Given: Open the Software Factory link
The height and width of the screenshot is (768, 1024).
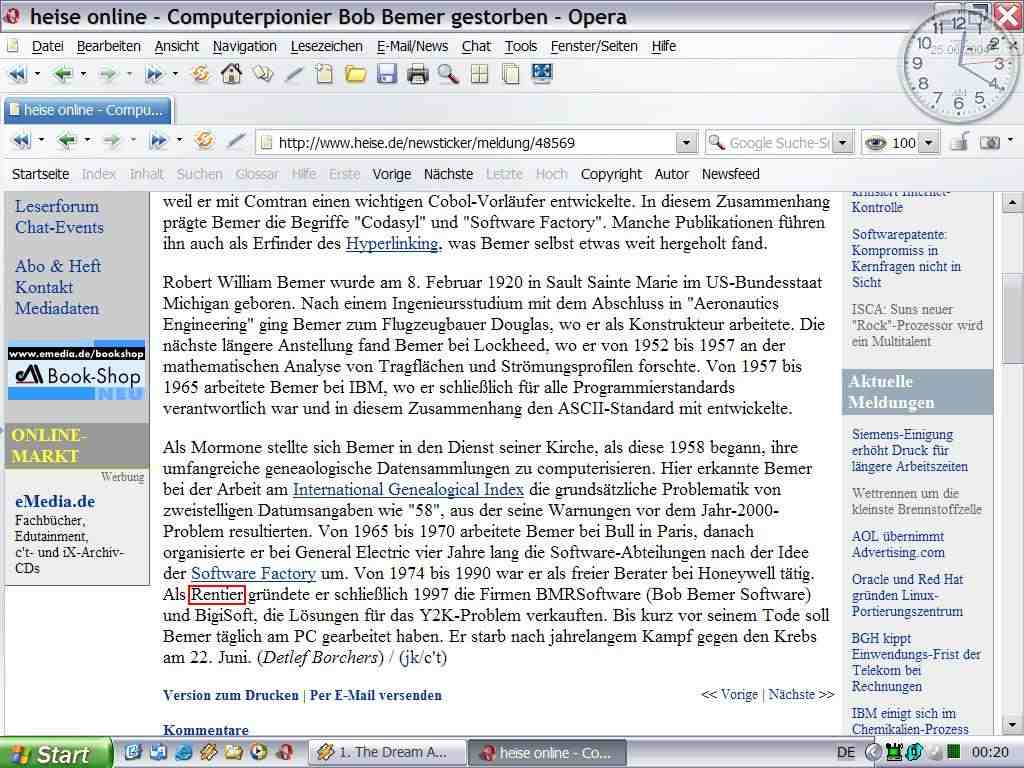Looking at the screenshot, I should click(x=253, y=573).
